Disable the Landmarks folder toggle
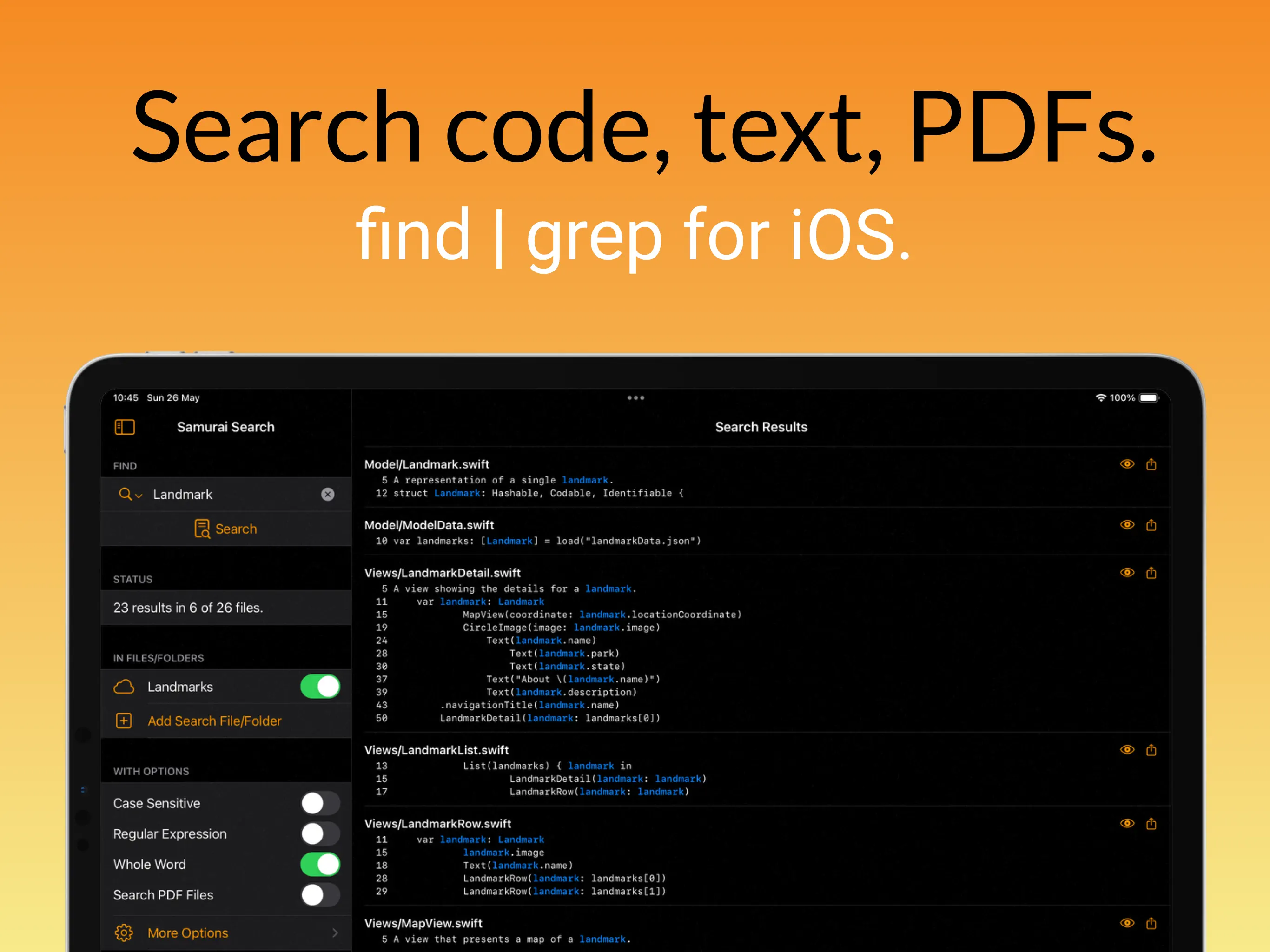Image resolution: width=1270 pixels, height=952 pixels. tap(320, 687)
